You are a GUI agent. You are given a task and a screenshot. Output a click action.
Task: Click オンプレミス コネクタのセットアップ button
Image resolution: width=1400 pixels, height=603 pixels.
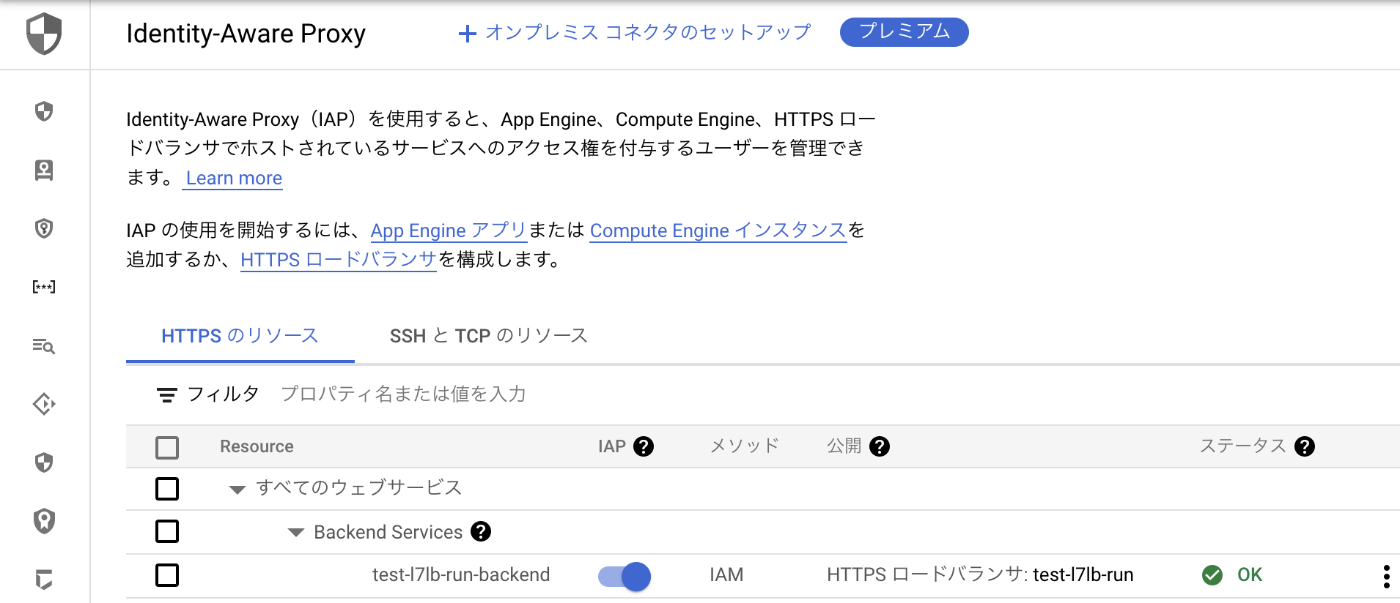pos(634,33)
